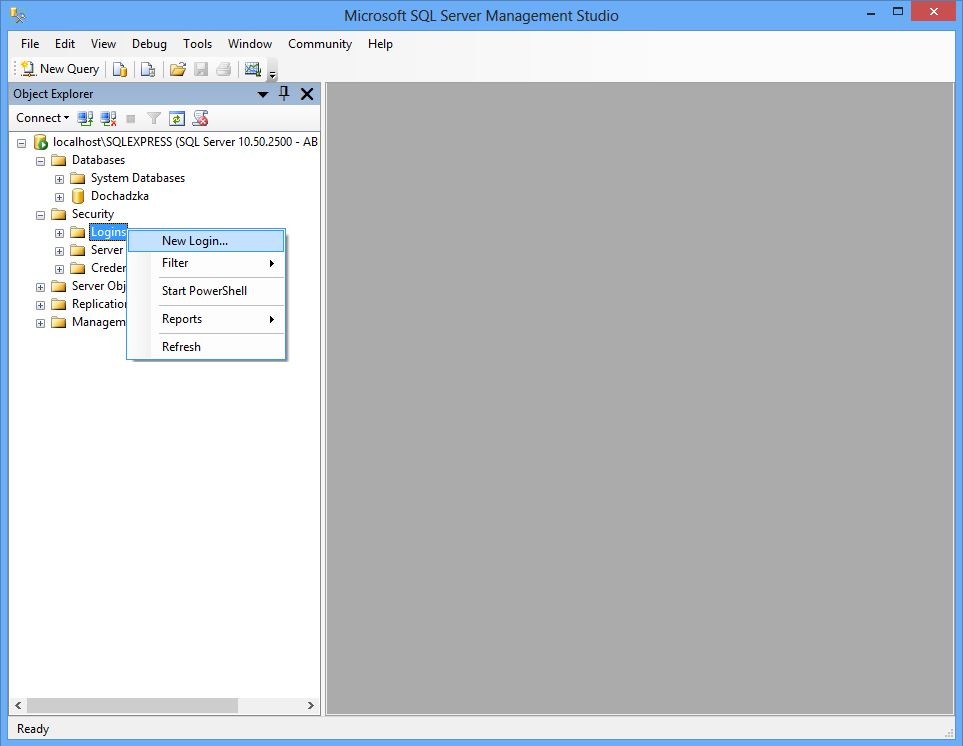Image resolution: width=963 pixels, height=746 pixels.
Task: Click the Logins folder icon
Action: [78, 232]
